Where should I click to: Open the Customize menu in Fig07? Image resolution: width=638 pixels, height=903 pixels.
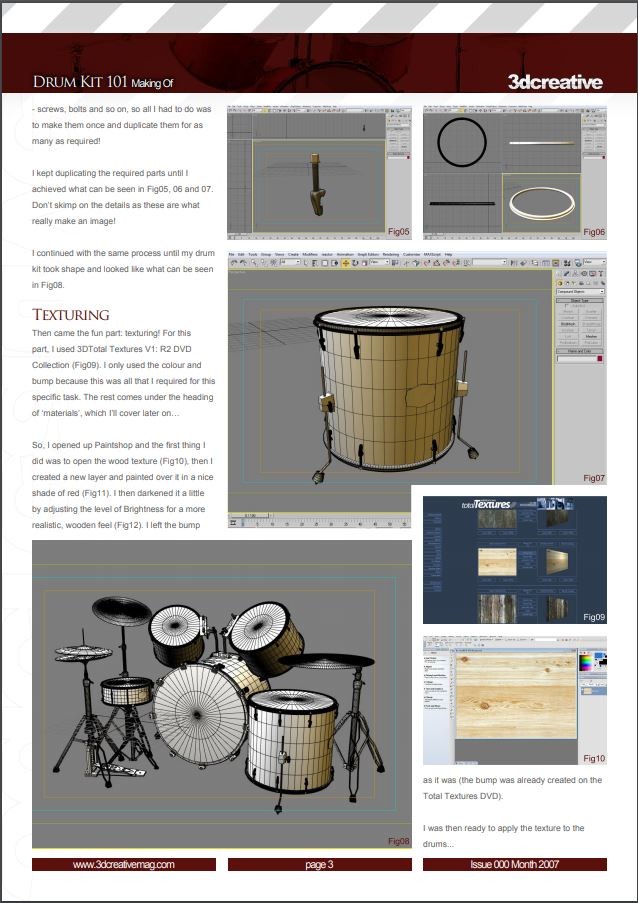pos(411,254)
